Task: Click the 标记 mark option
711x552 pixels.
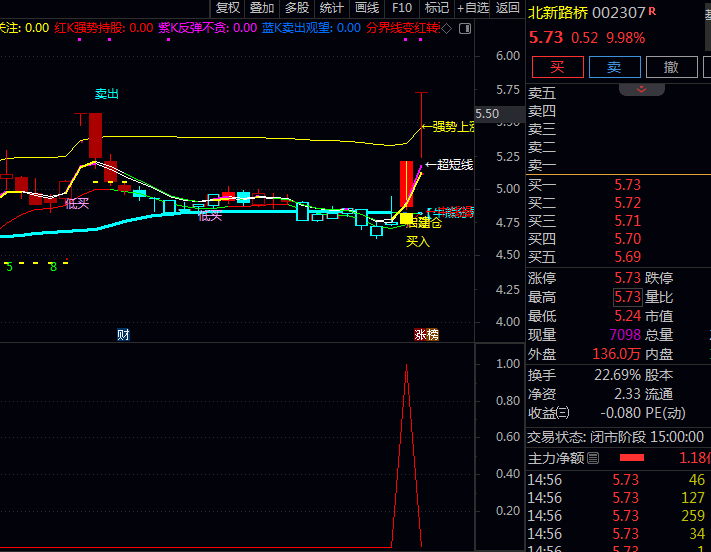Action: click(x=437, y=8)
